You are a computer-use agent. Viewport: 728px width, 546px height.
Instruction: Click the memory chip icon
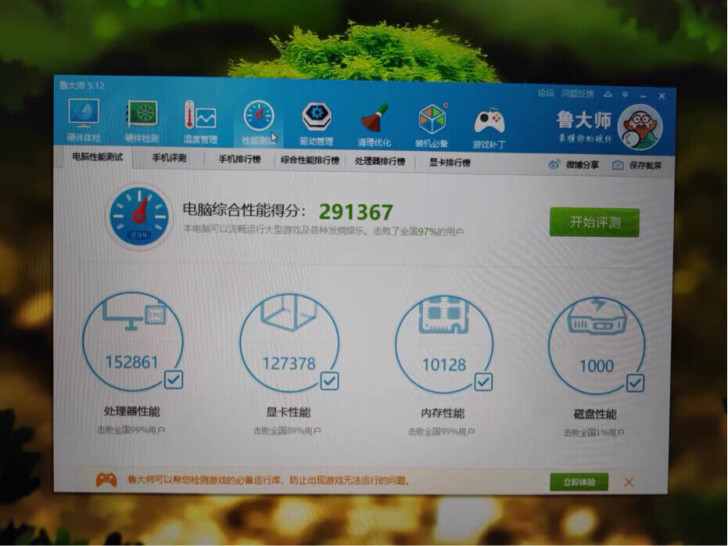coord(443,315)
